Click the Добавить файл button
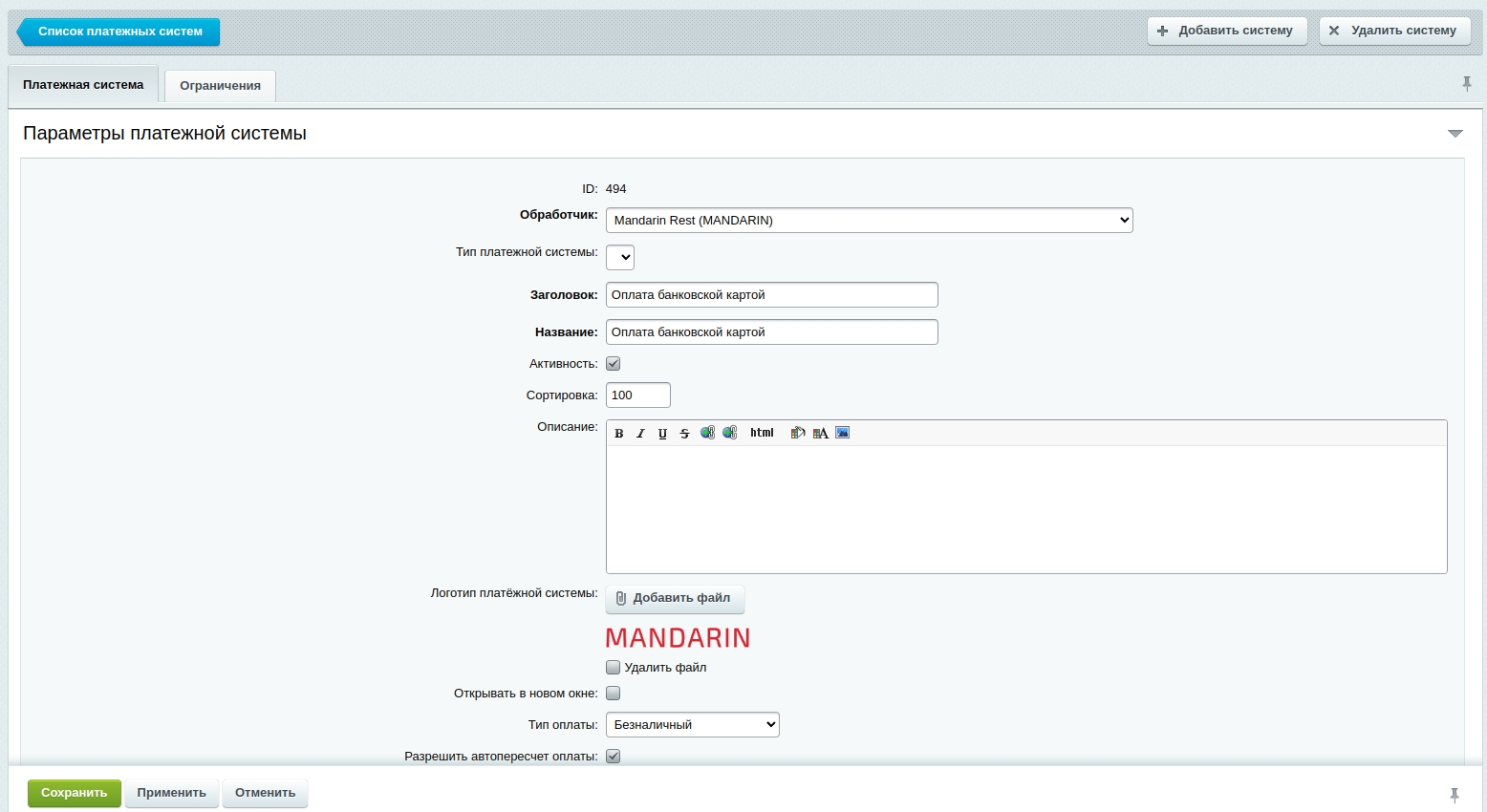Screen dimensions: 1487x812 (x=675, y=598)
